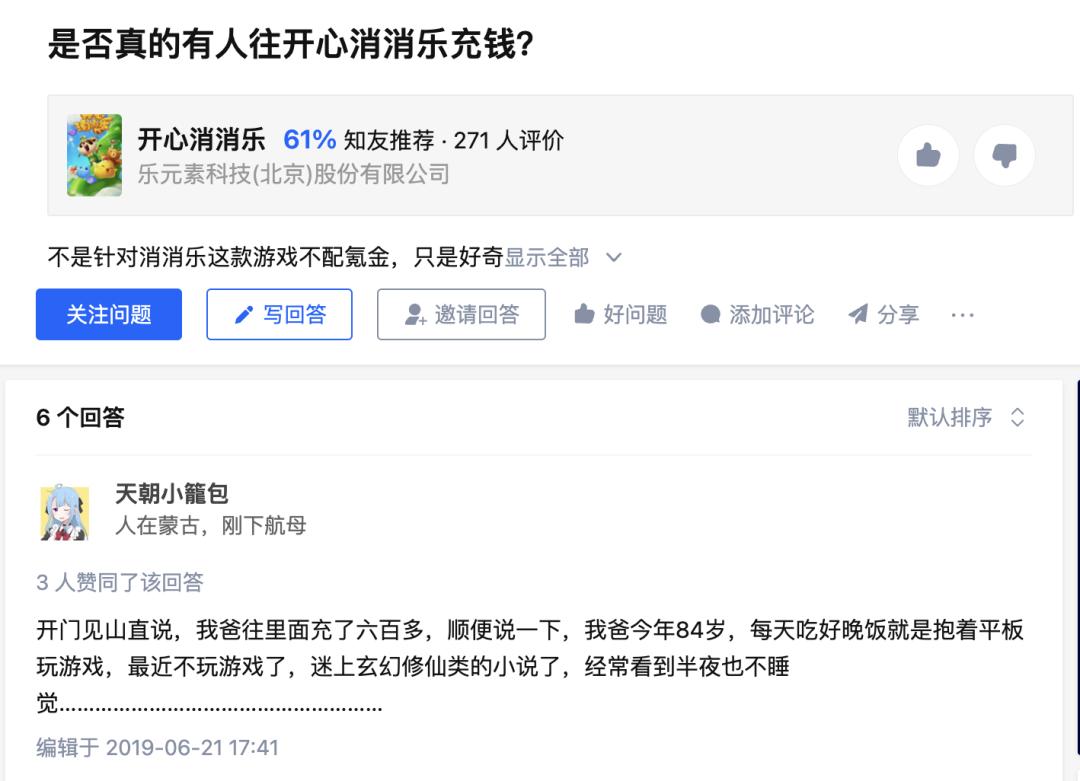
Task: Click the 编辑于 2019-06-21 timestamp
Action: 157,747
